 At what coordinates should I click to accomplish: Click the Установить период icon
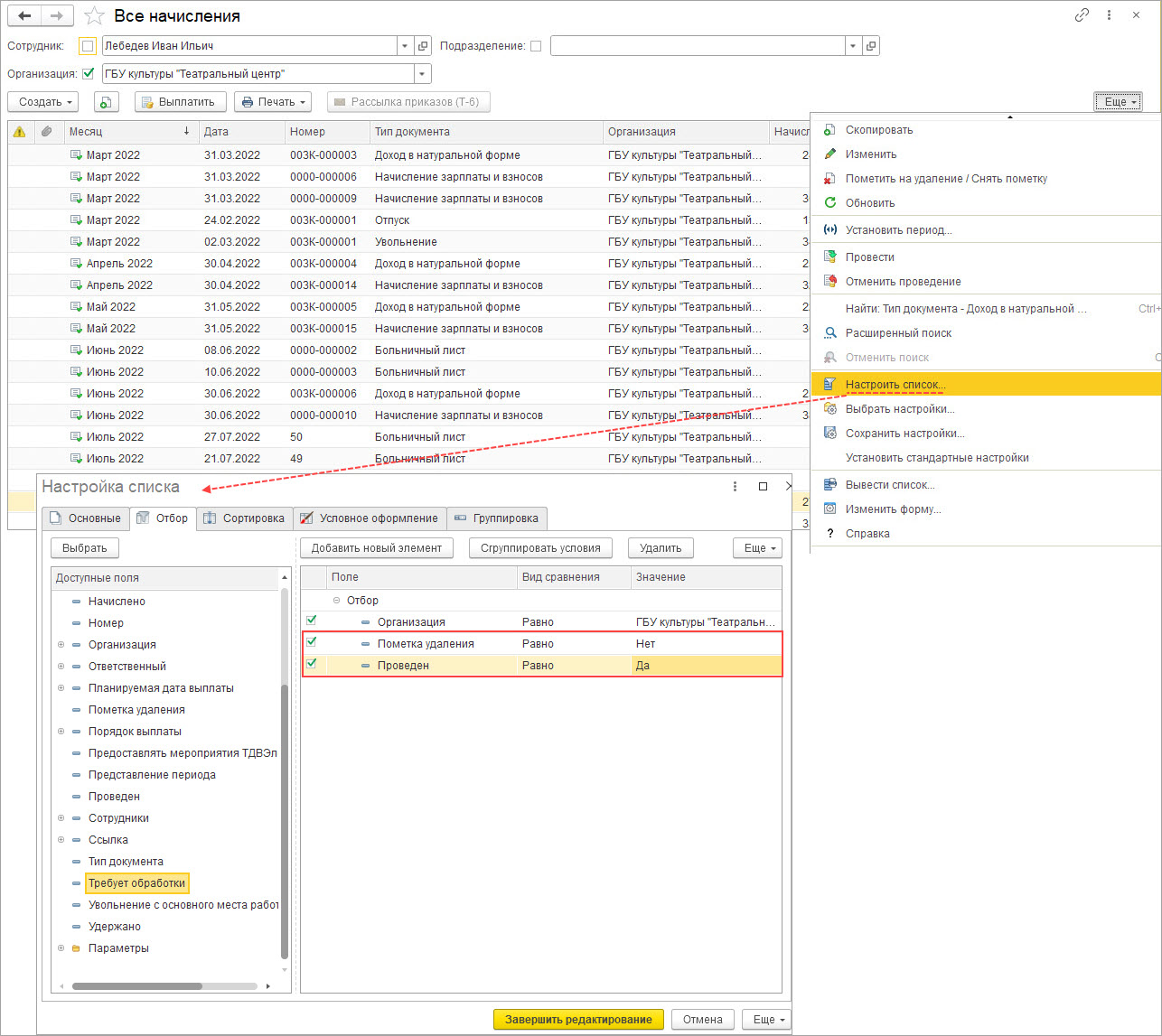(829, 230)
